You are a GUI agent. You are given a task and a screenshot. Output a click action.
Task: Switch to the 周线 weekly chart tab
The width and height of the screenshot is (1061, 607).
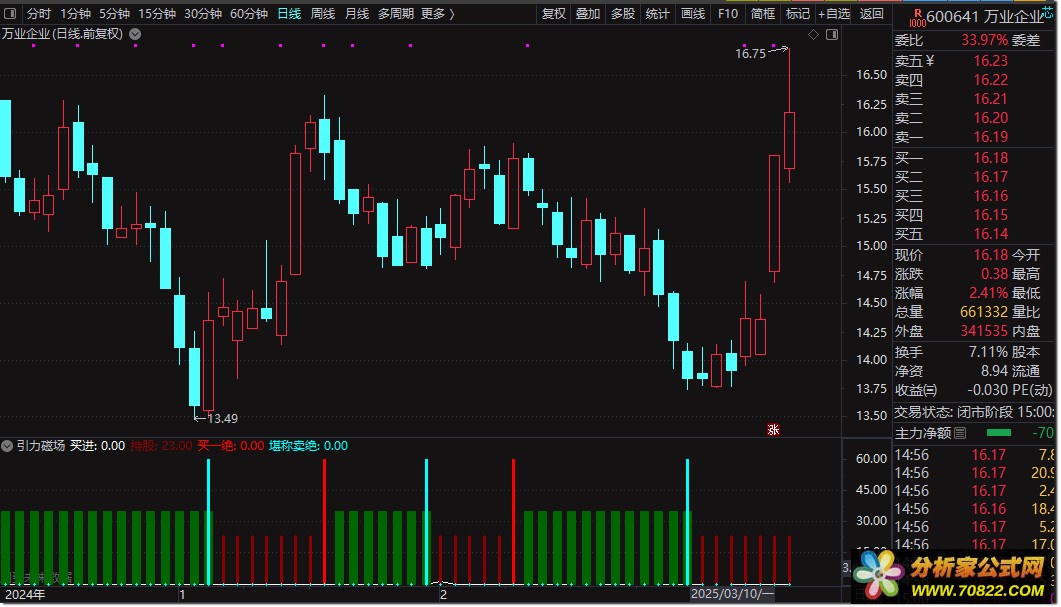click(323, 14)
